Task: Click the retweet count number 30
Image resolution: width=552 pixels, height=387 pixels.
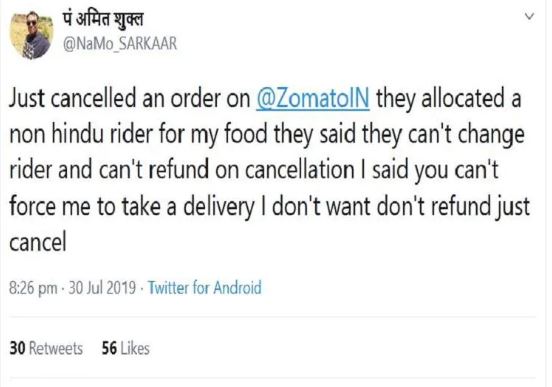Action: [x=17, y=348]
